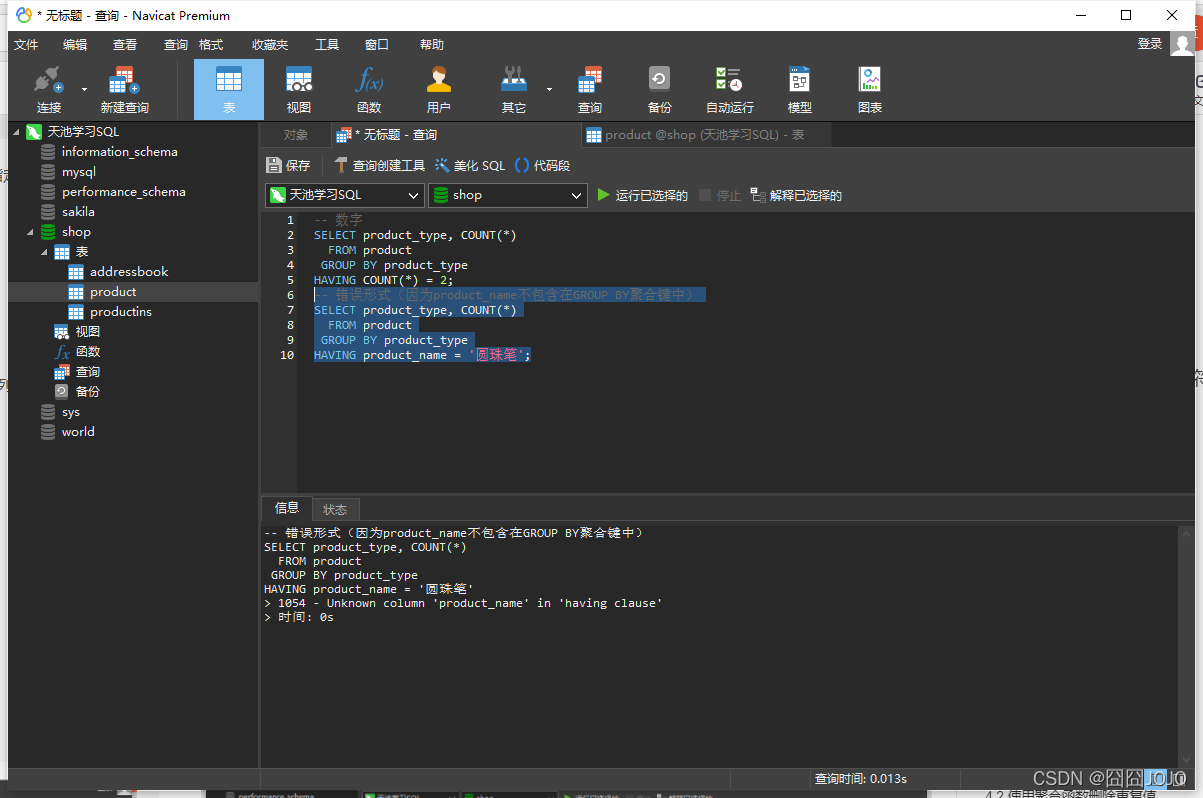The width and height of the screenshot is (1203, 798).
Task: Open the 窗口 (Window) menu
Action: point(377,44)
